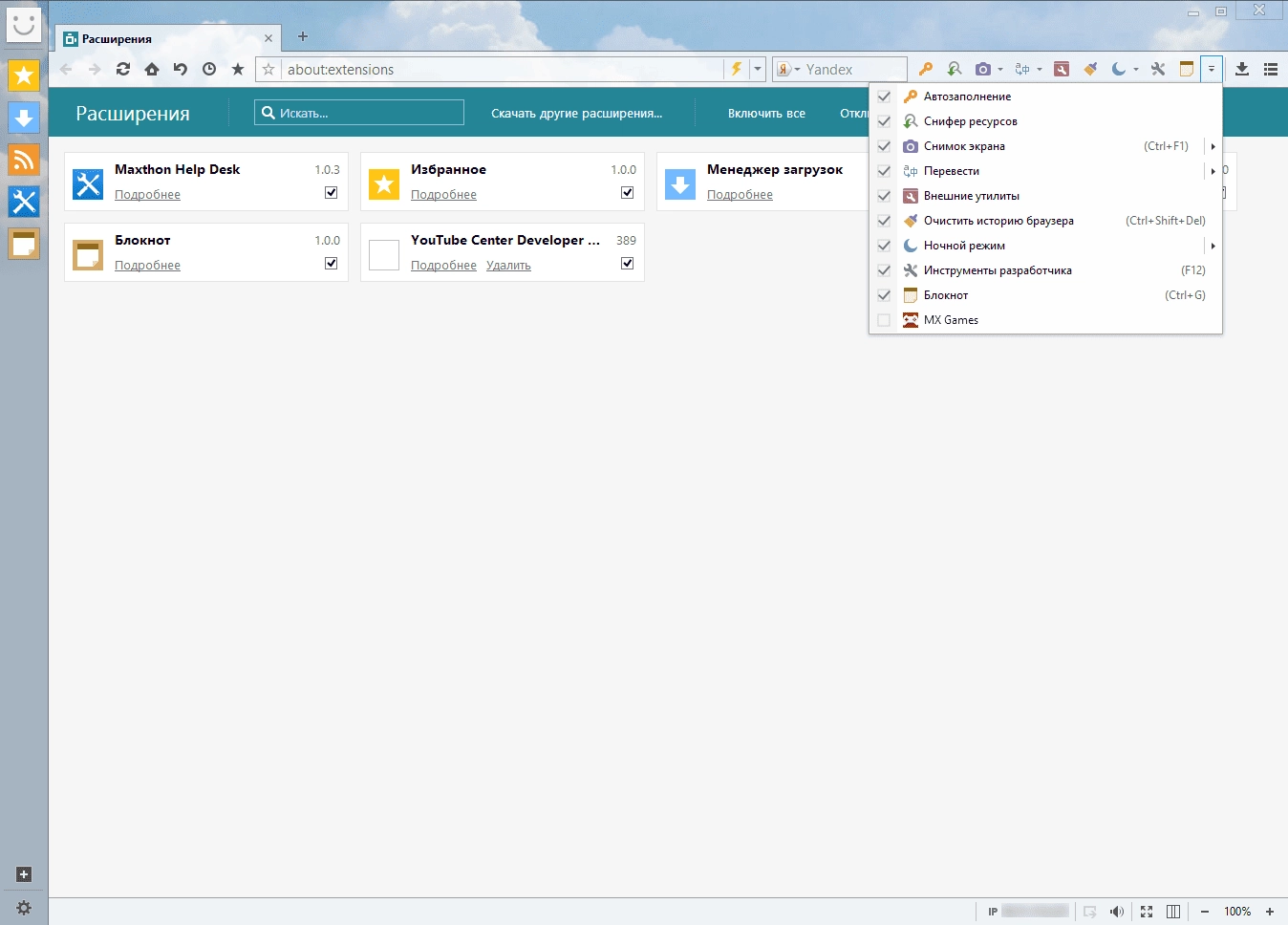1288x925 pixels.
Task: Open sidebar settings gear icon
Action: pyautogui.click(x=24, y=909)
